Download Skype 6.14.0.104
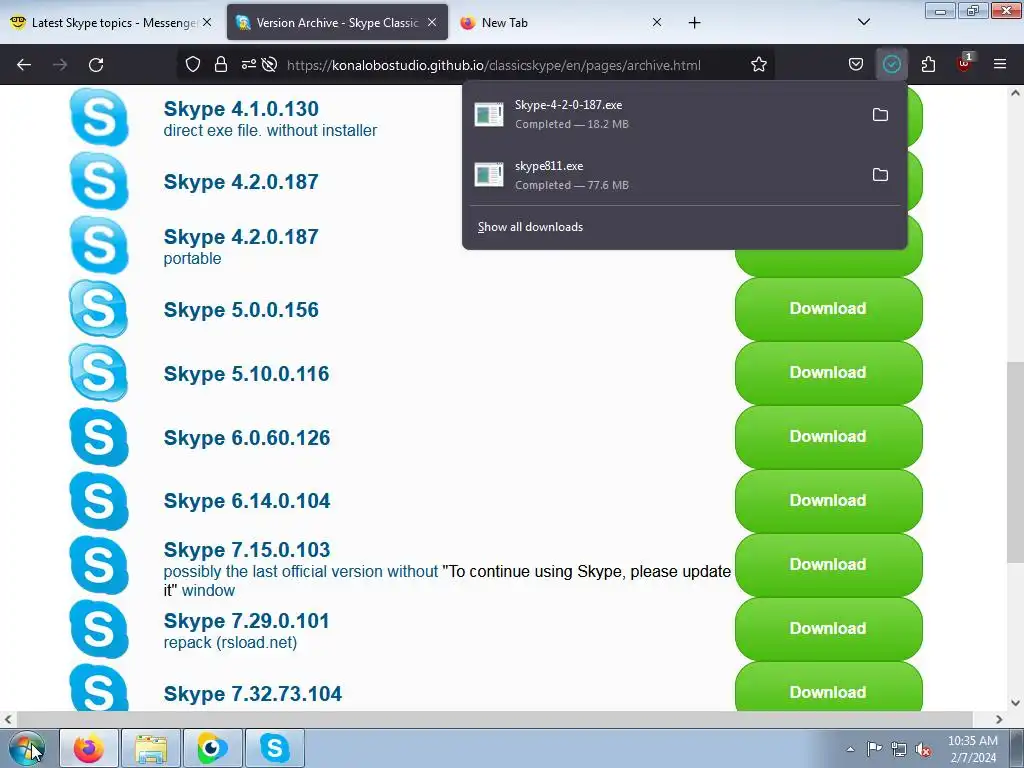1024x768 pixels. point(828,500)
